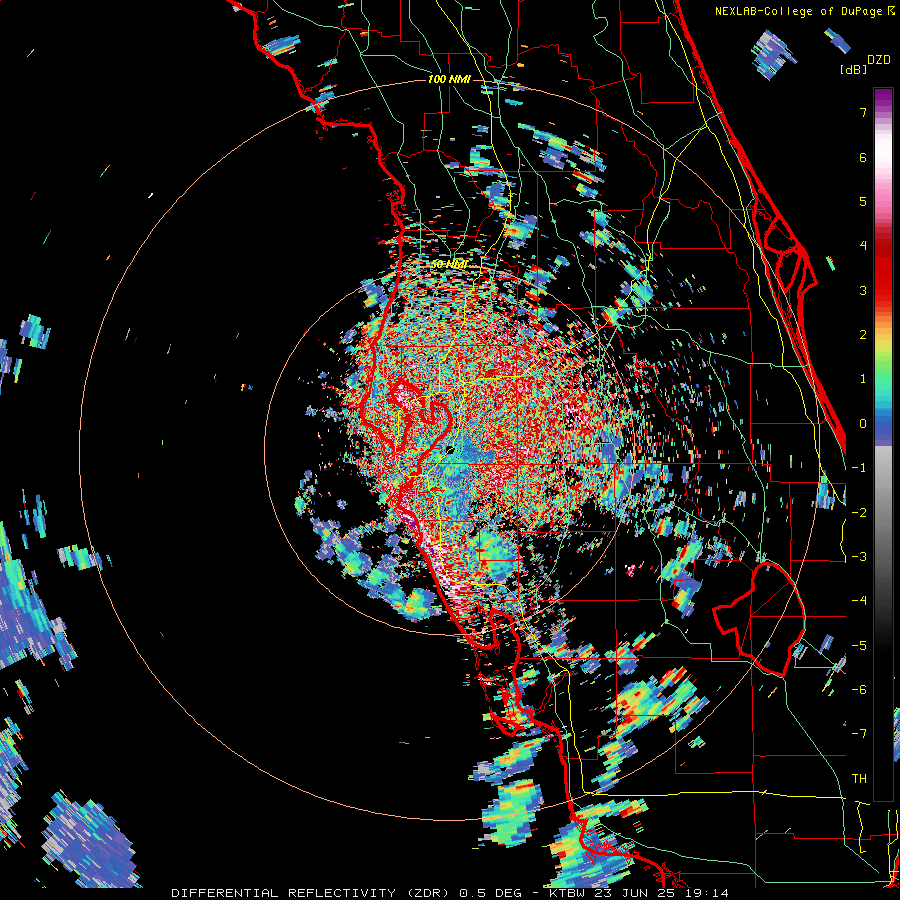Select the "3" value on the legend

pyautogui.click(x=863, y=290)
